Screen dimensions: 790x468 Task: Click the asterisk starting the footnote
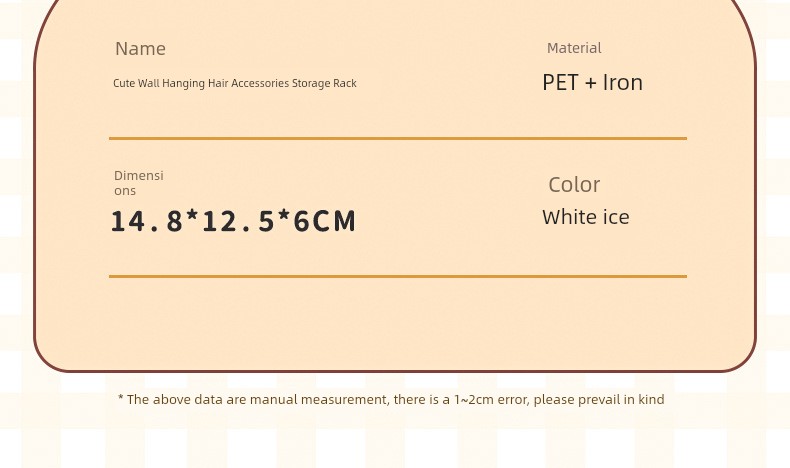(x=120, y=397)
